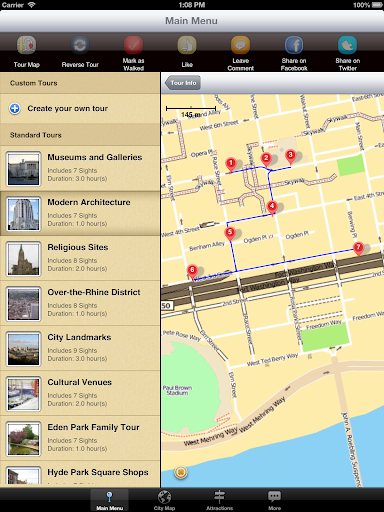The image size is (384, 512).
Task: Tap the Like thumbs-up icon
Action: pyautogui.click(x=187, y=45)
